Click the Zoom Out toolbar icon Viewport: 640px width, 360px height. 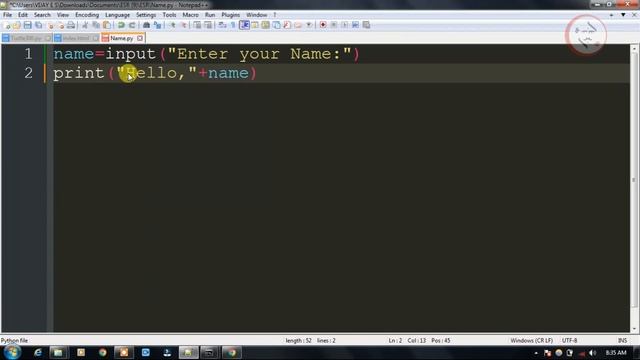click(183, 25)
